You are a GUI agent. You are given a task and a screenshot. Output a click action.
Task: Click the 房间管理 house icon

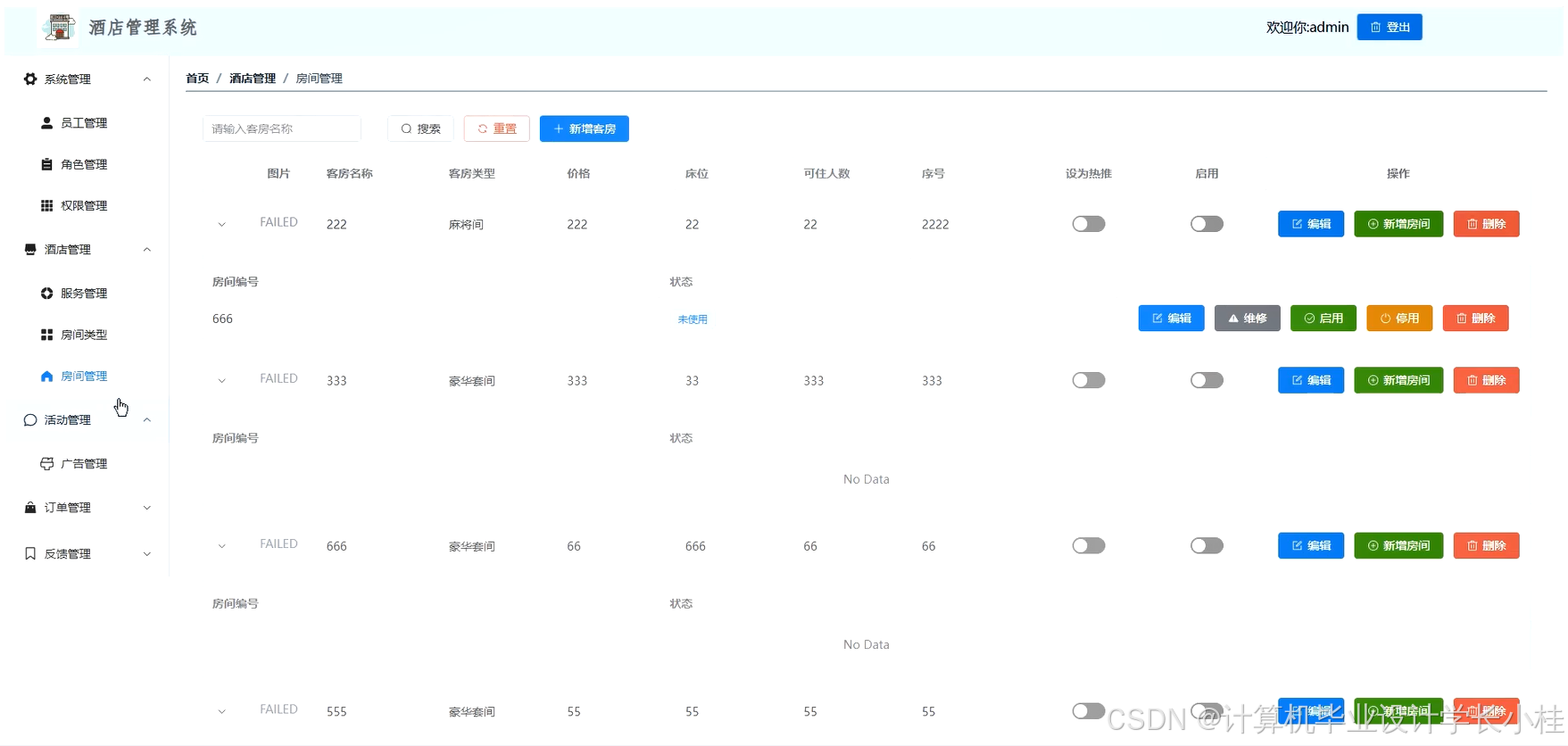coord(46,377)
